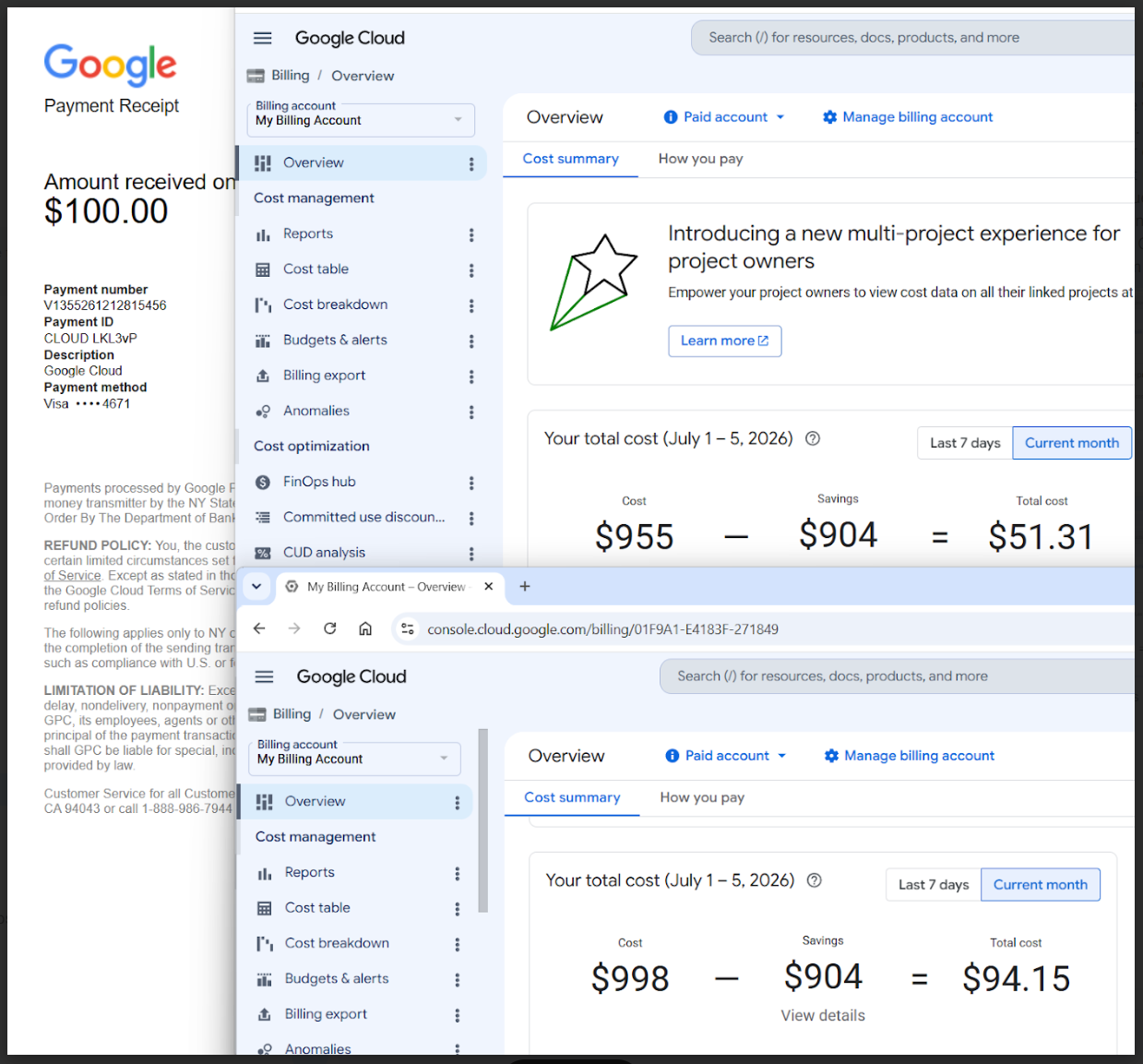Open Billing export in lower window sidebar

click(326, 1014)
